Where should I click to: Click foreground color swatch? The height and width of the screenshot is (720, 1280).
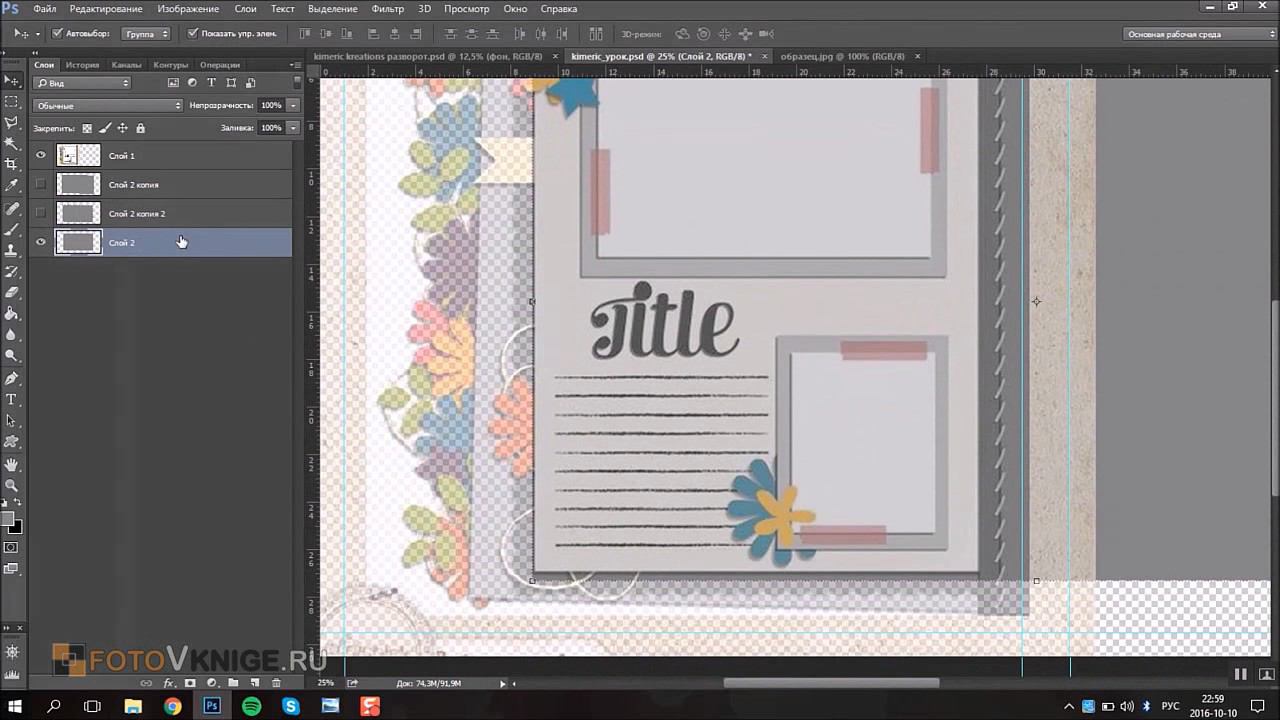pos(8,519)
